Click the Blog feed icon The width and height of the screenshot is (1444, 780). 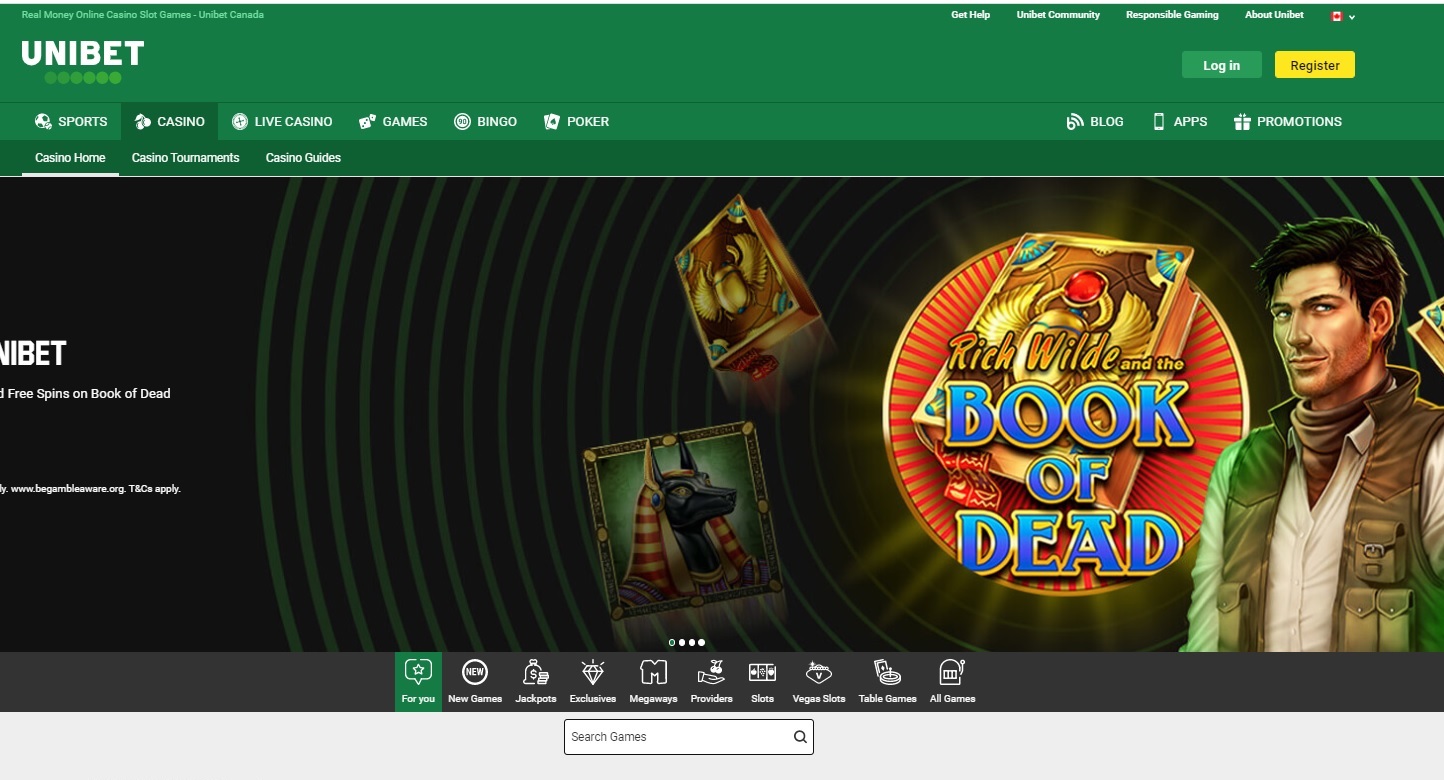point(1075,121)
